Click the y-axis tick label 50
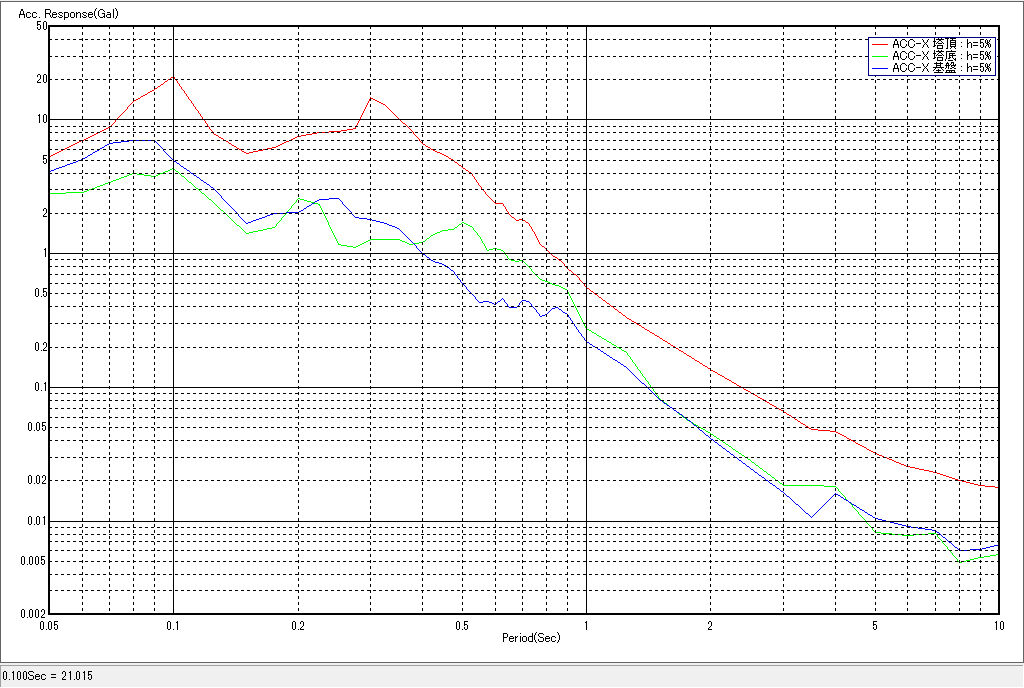The width and height of the screenshot is (1024, 688). (x=41, y=26)
